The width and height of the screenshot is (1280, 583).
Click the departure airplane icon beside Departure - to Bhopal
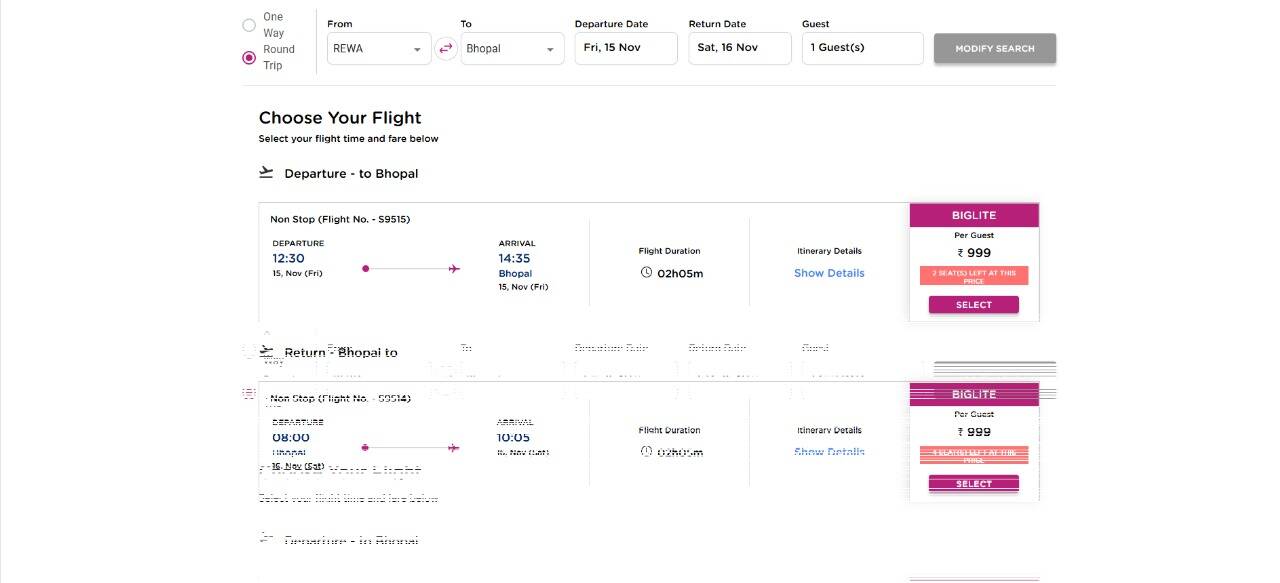click(266, 172)
